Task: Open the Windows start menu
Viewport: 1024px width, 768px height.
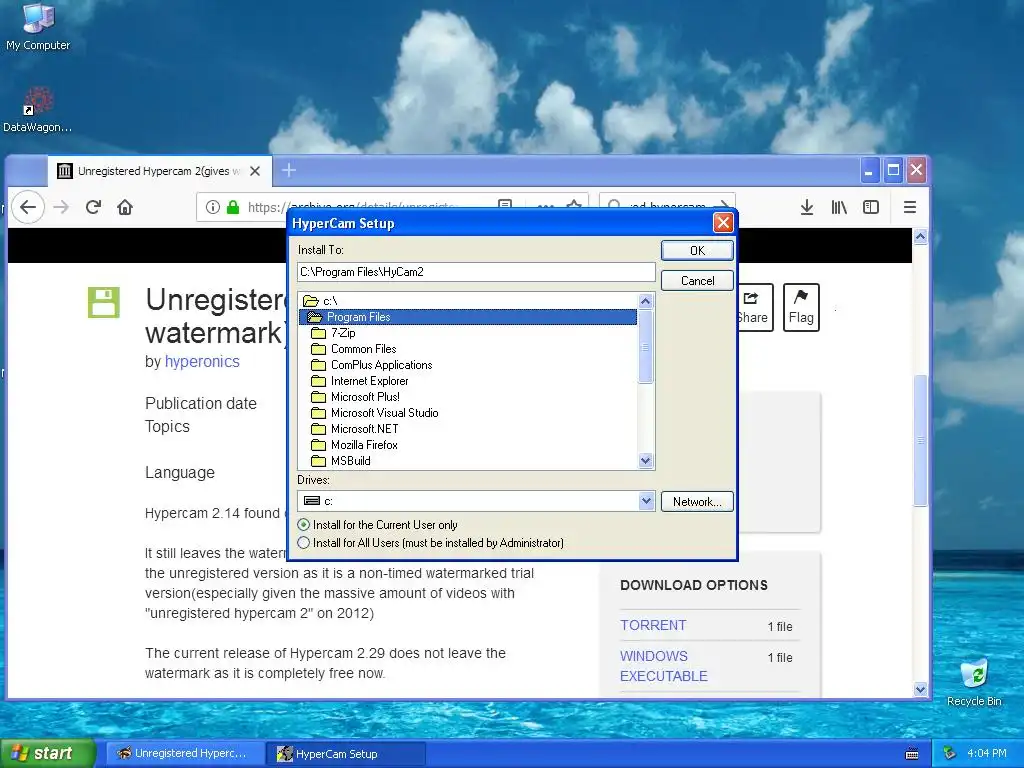Action: coord(48,754)
